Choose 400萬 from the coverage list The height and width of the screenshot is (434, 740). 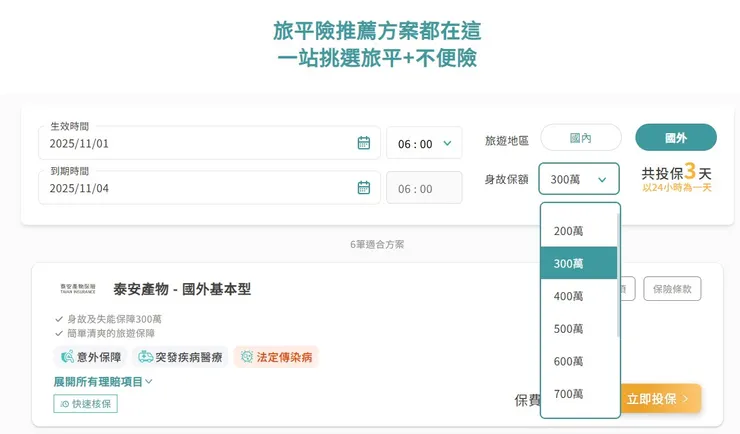coord(579,296)
